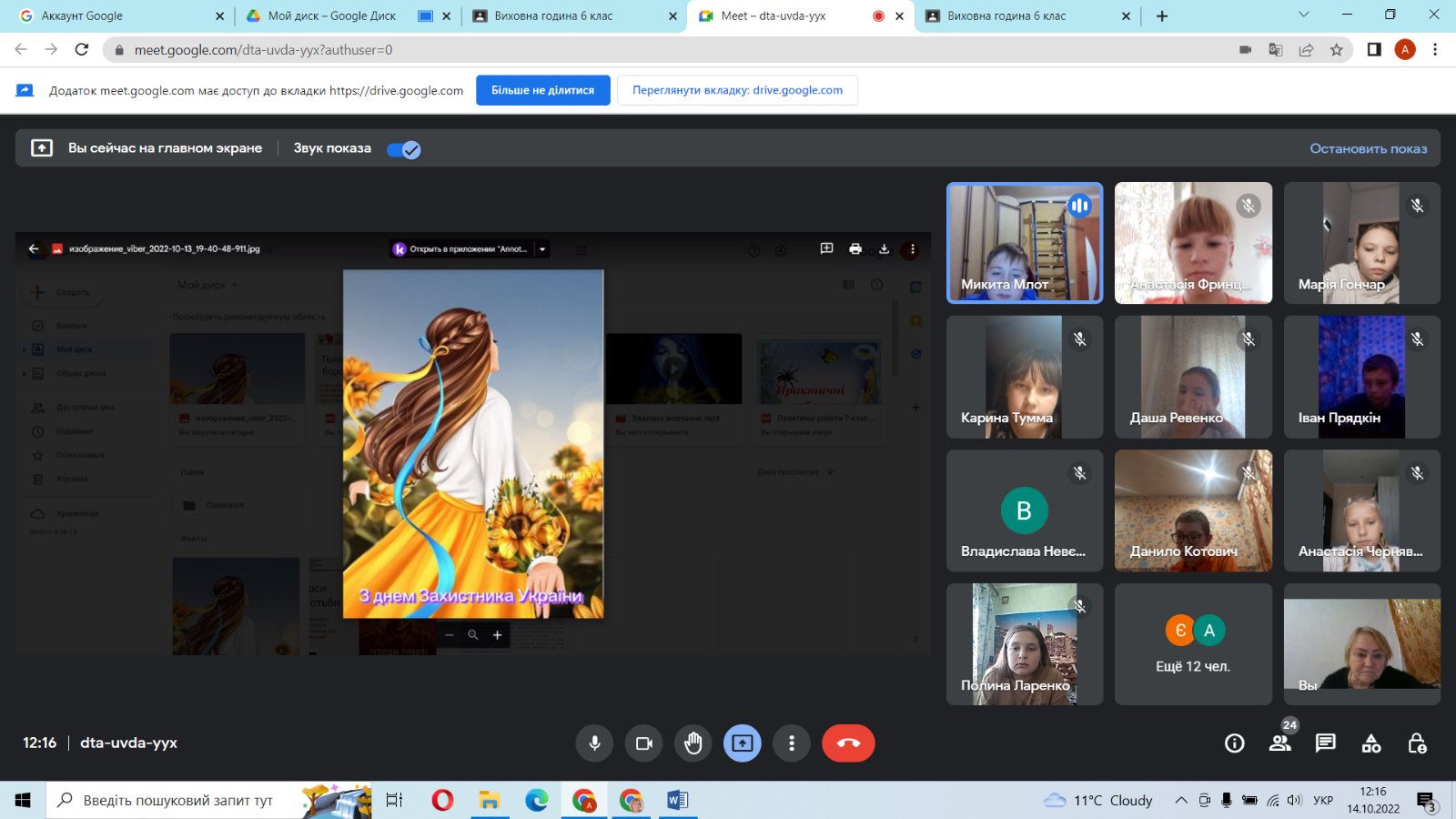1456x819 pixels.
Task: Zoom in with plus in preview
Action: tap(497, 635)
